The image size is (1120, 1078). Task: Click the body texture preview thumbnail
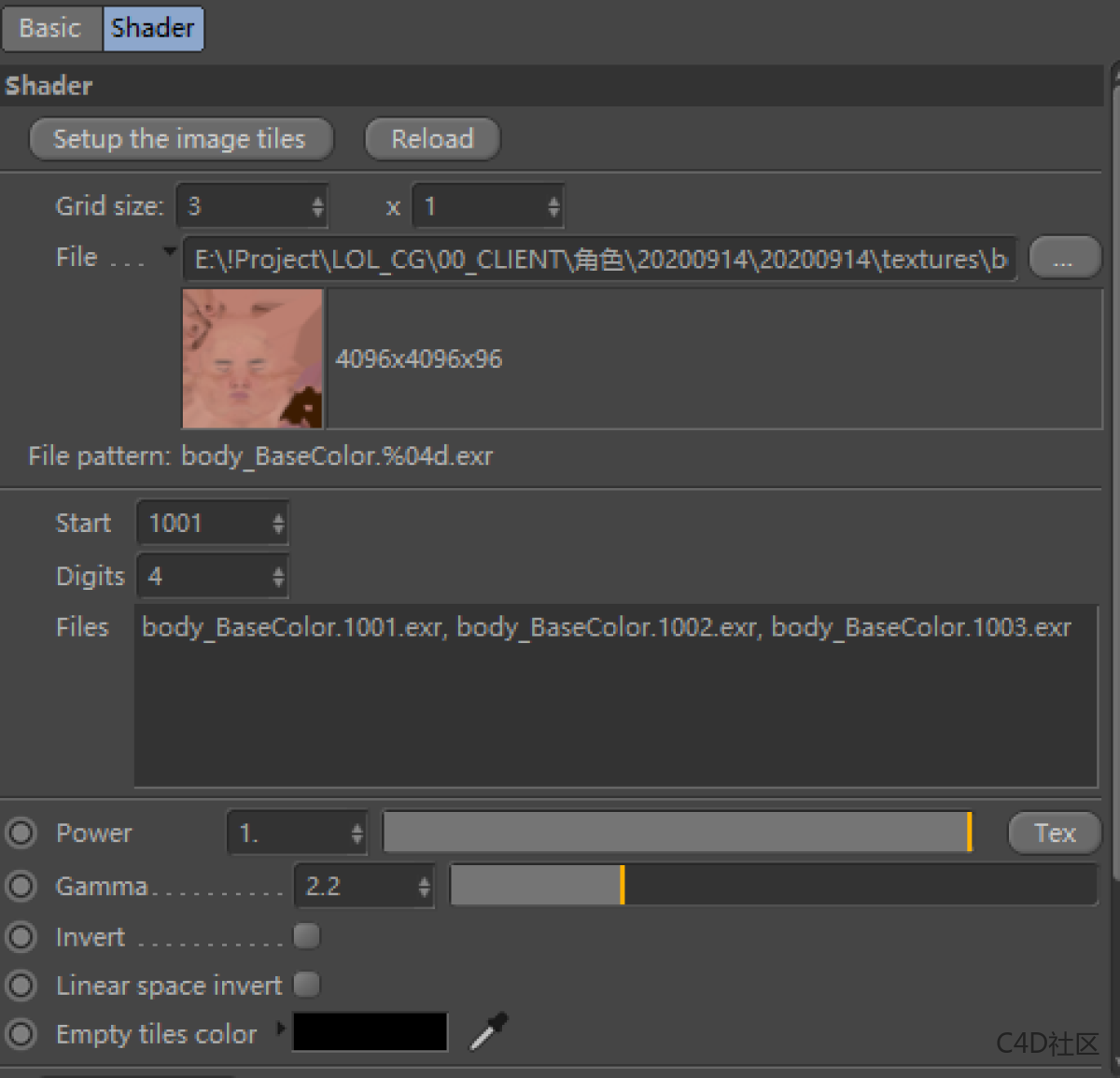tap(253, 358)
